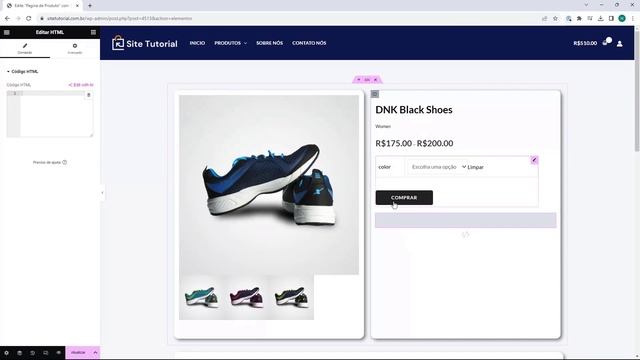Collapse the Código HTML section
The image size is (640, 360).
[x=22, y=71]
